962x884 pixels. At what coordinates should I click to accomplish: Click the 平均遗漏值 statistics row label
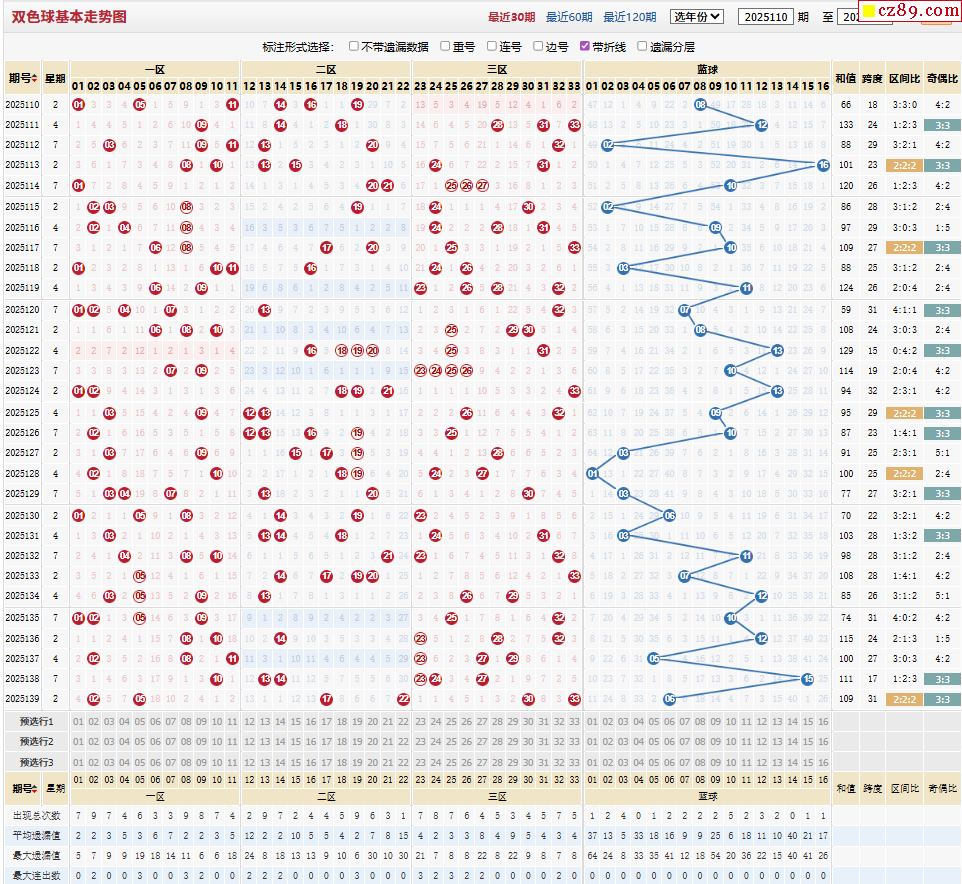(x=36, y=836)
